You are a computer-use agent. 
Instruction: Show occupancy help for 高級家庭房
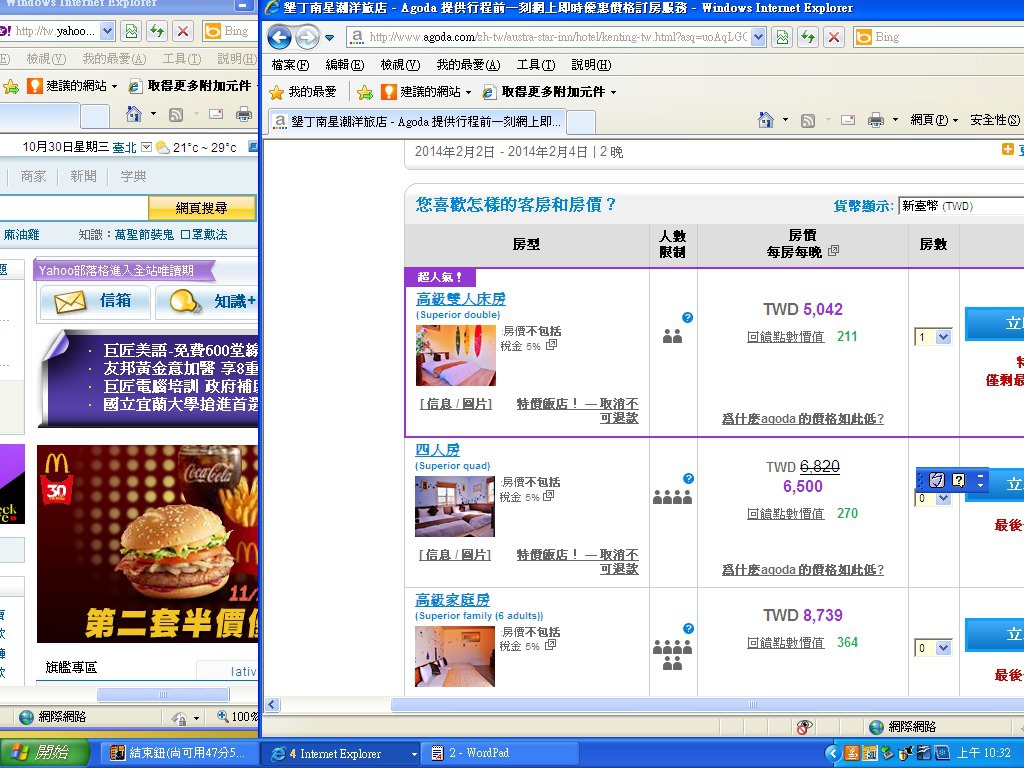click(688, 628)
